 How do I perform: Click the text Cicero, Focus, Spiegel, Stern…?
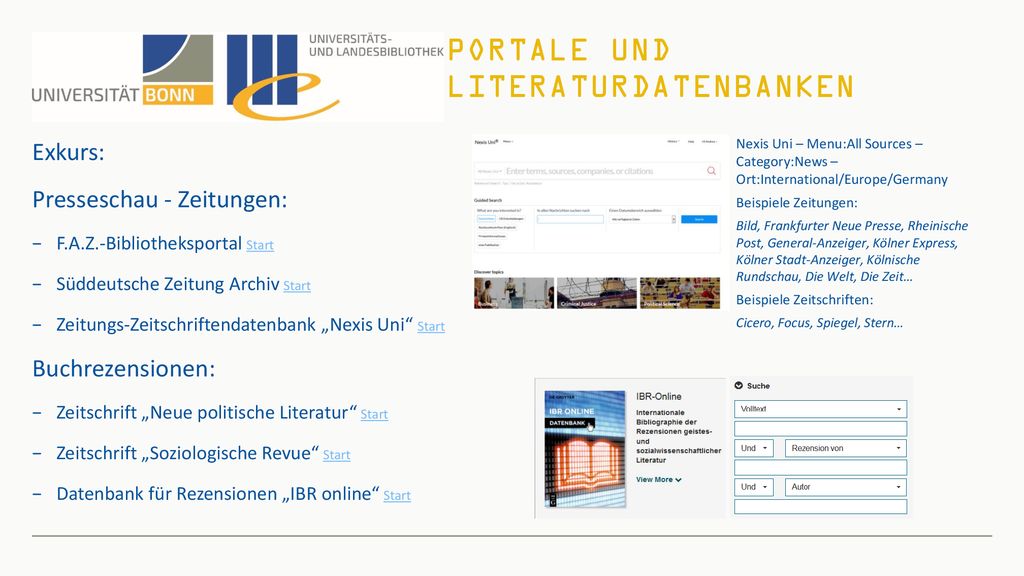(820, 323)
